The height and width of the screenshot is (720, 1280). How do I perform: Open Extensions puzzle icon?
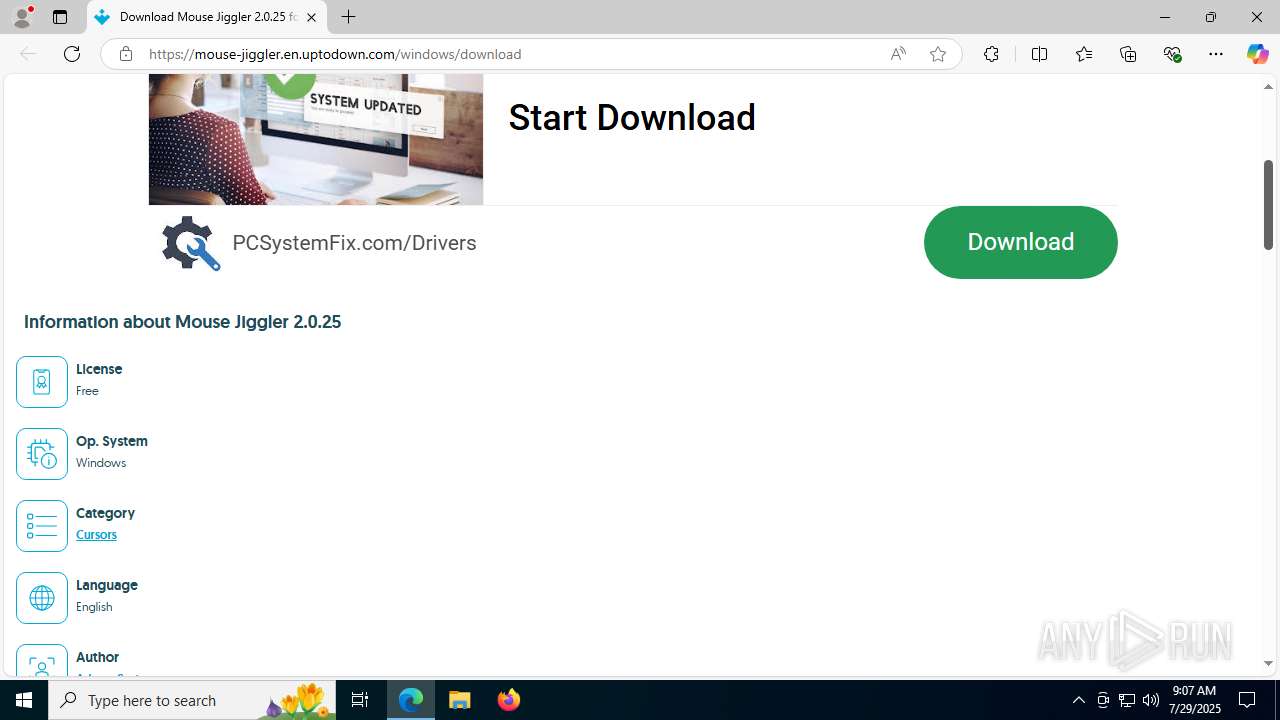click(991, 54)
